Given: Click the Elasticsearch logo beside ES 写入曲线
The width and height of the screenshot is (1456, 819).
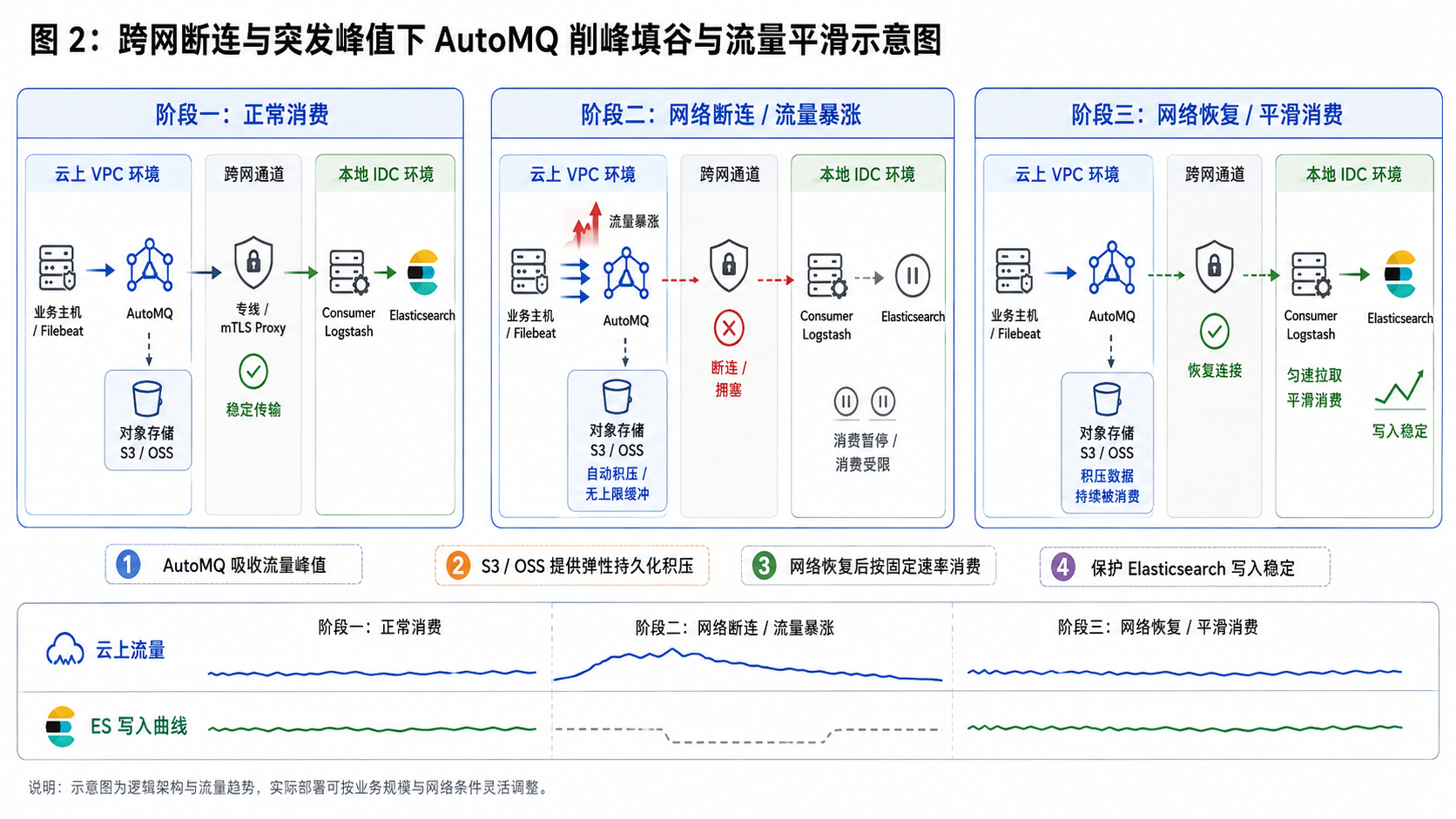Looking at the screenshot, I should pos(60,727).
